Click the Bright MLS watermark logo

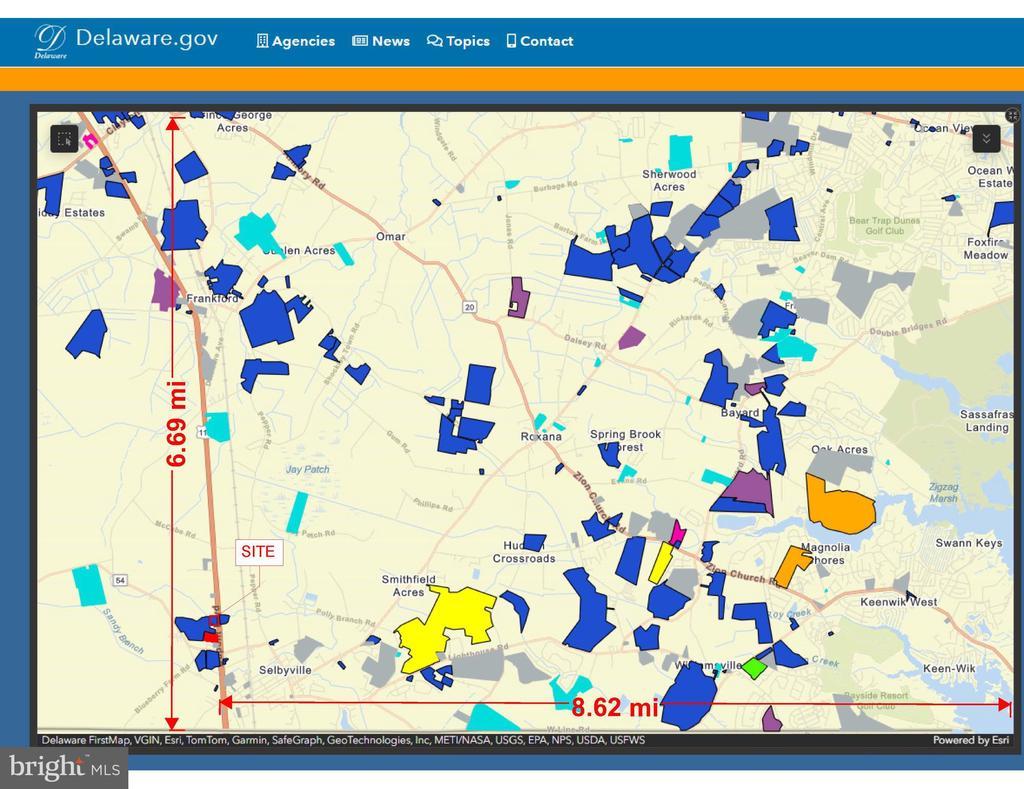click(64, 768)
